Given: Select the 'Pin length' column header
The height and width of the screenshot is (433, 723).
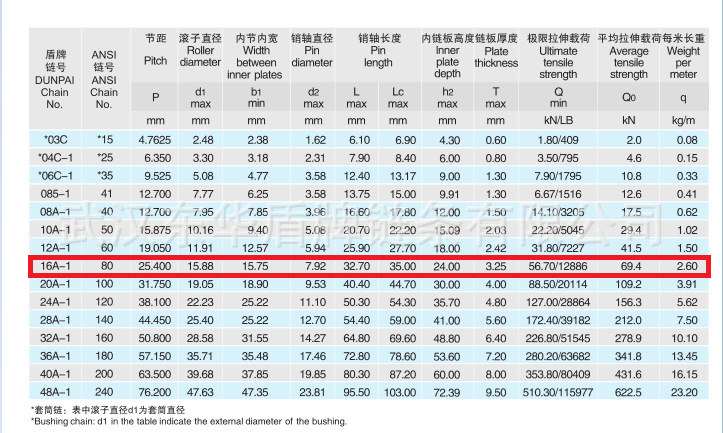Looking at the screenshot, I should coord(378,56).
